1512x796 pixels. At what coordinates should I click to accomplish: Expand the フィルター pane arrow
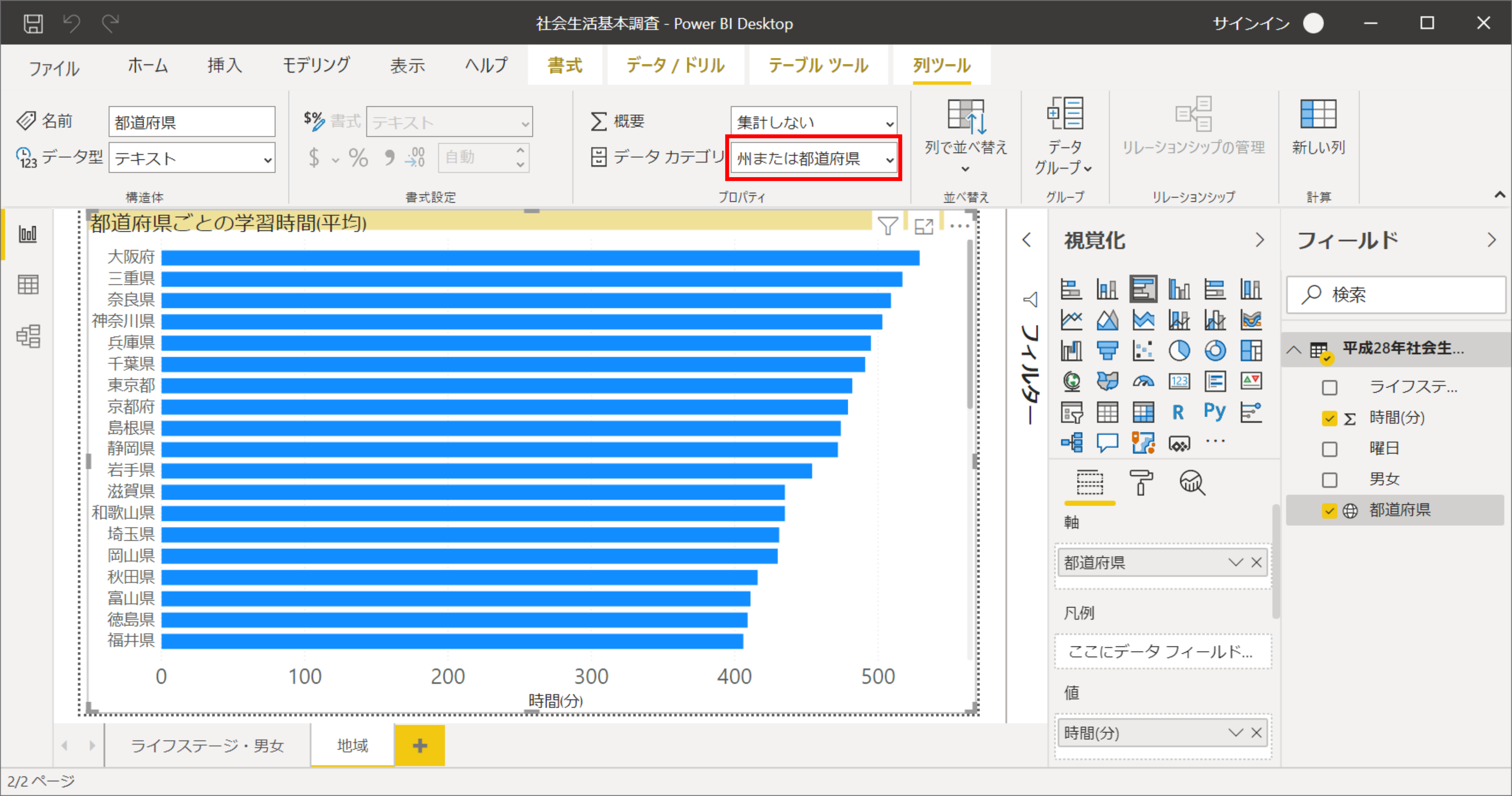pos(1026,240)
